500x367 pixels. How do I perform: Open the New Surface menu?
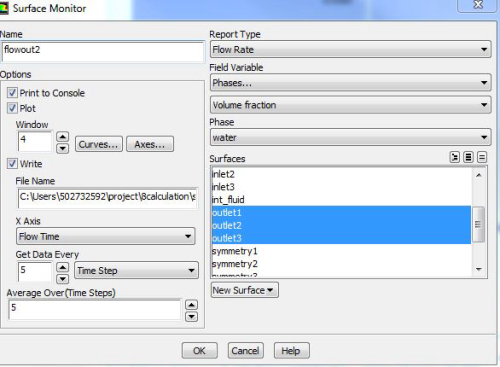[x=244, y=290]
